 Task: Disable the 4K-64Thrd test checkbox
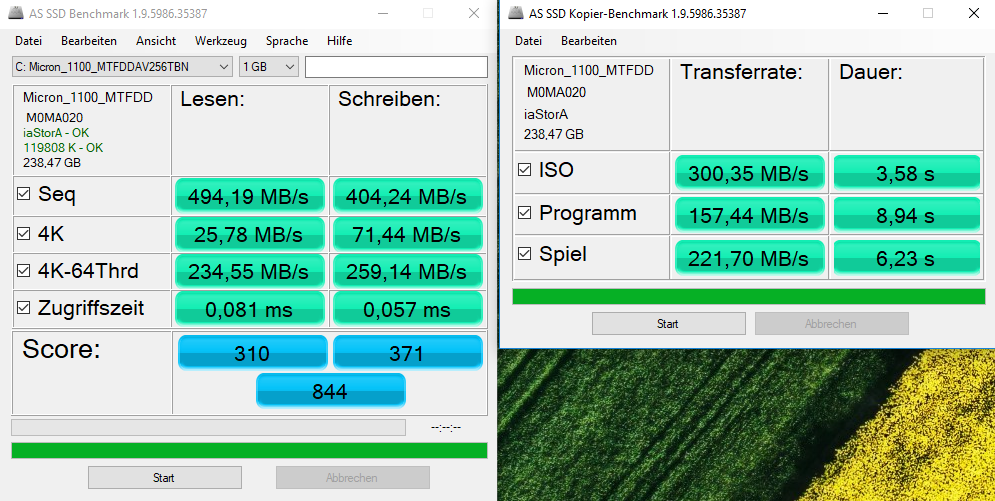click(23, 271)
